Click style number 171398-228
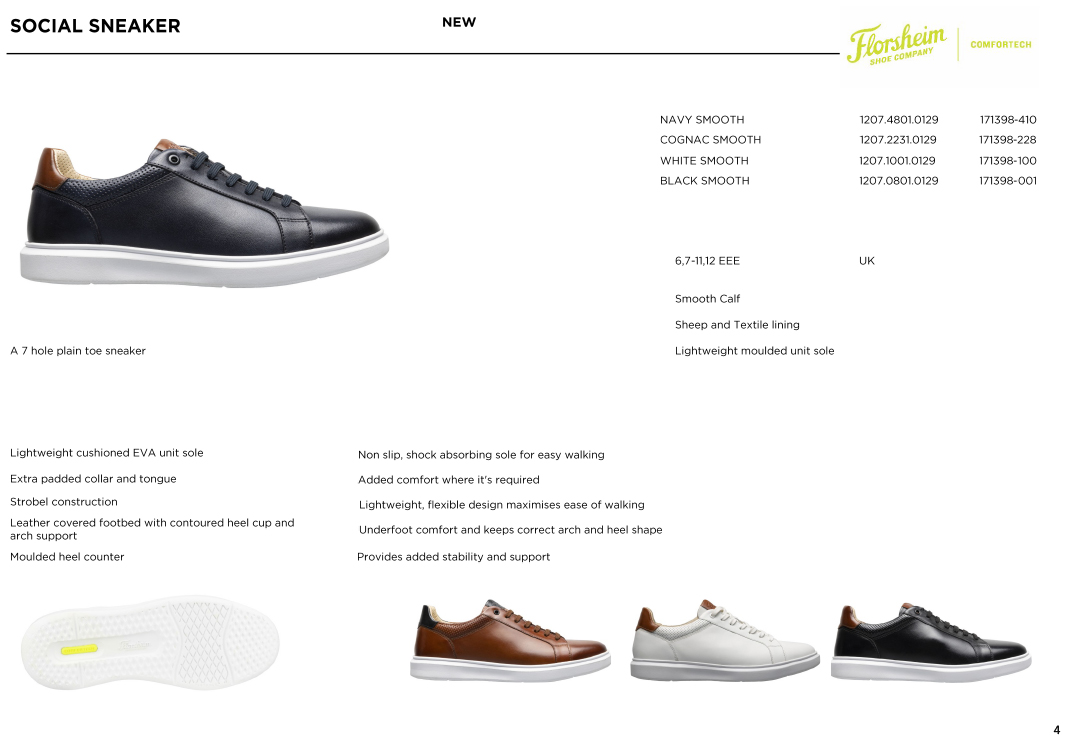 1008,140
